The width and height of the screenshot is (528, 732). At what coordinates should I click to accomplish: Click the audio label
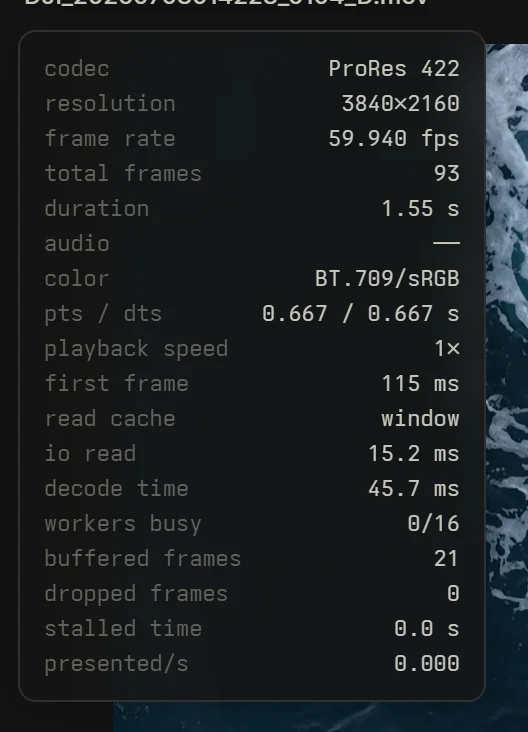[x=77, y=244]
